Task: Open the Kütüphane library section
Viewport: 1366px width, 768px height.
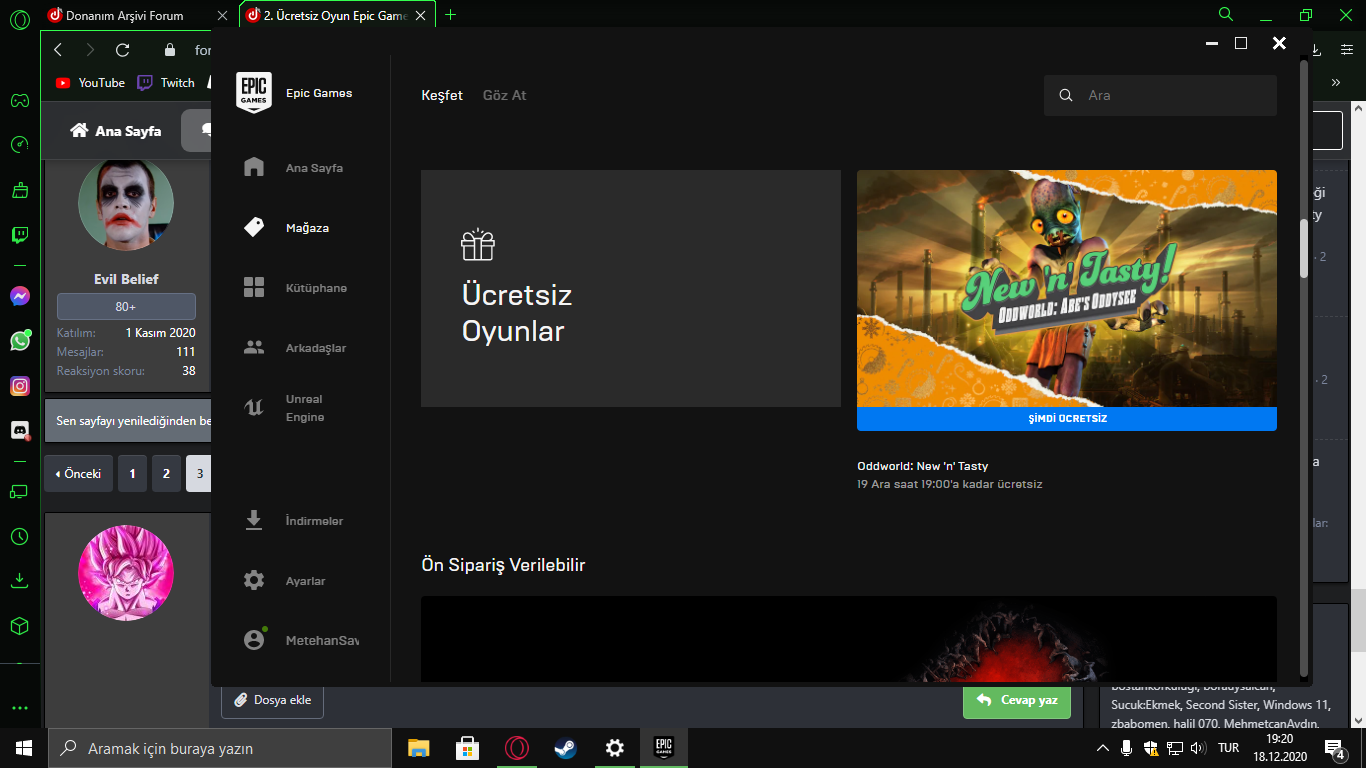Action: coord(295,287)
